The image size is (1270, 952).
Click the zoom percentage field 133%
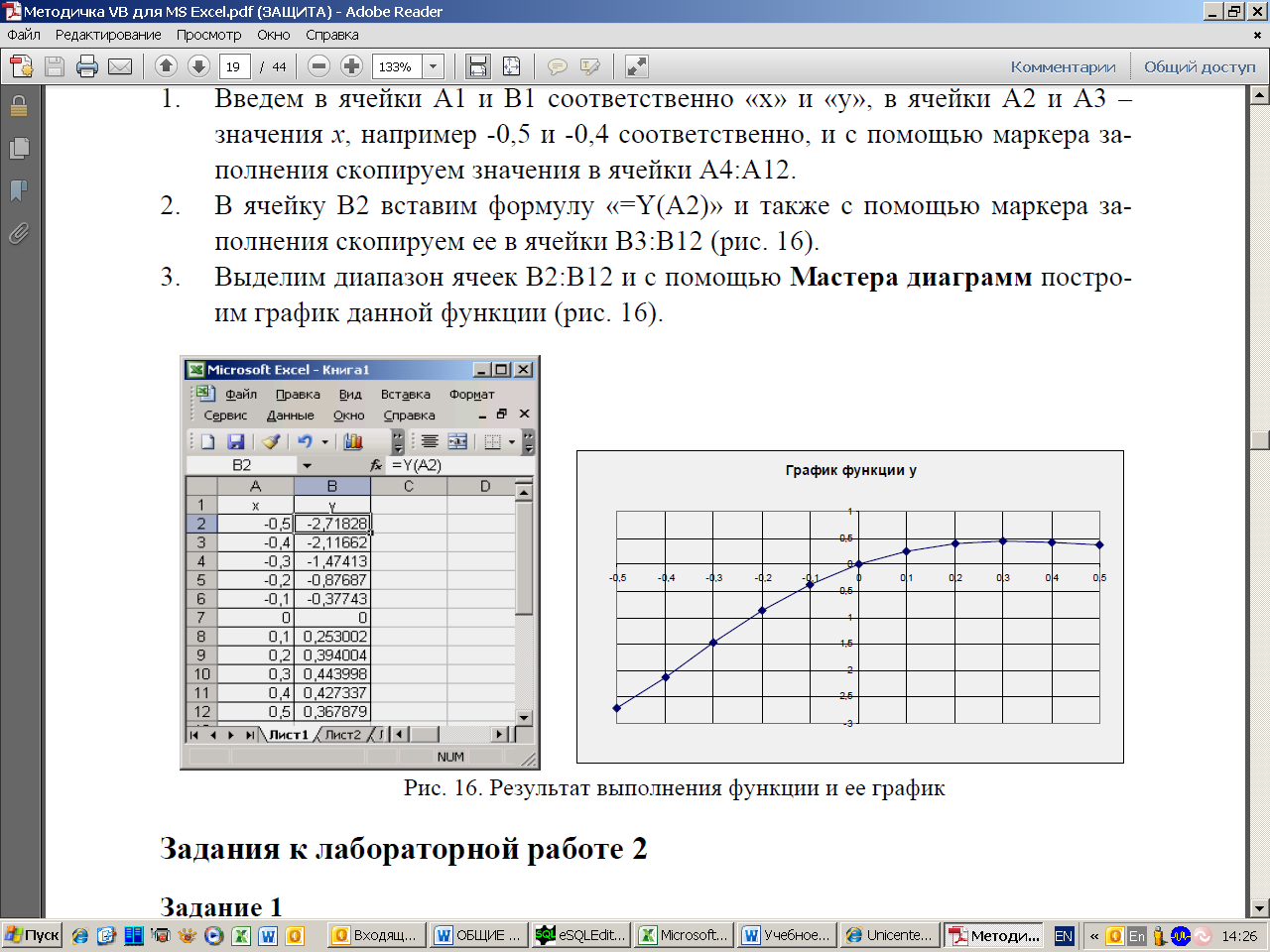397,66
